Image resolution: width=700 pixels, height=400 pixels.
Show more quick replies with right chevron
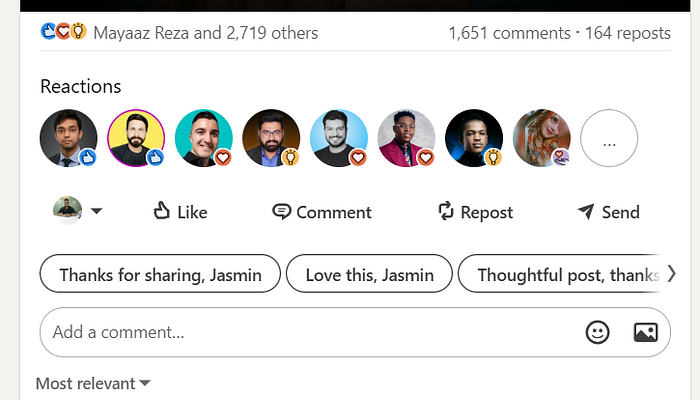pos(671,273)
